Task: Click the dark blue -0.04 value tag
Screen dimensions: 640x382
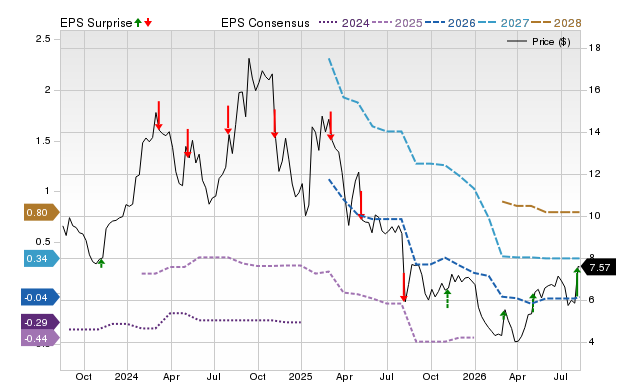Action: (x=40, y=297)
